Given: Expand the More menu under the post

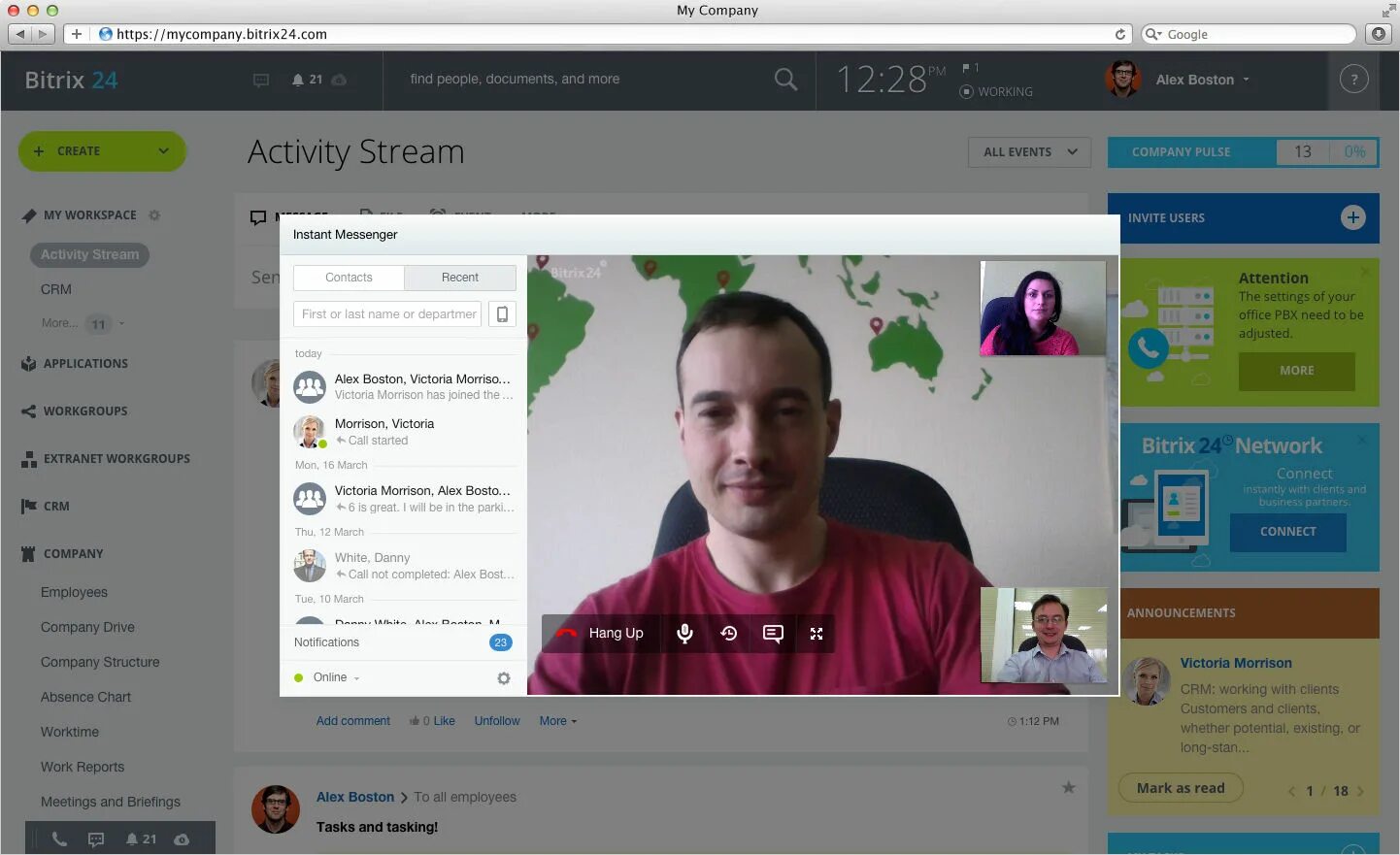Looking at the screenshot, I should [x=558, y=721].
